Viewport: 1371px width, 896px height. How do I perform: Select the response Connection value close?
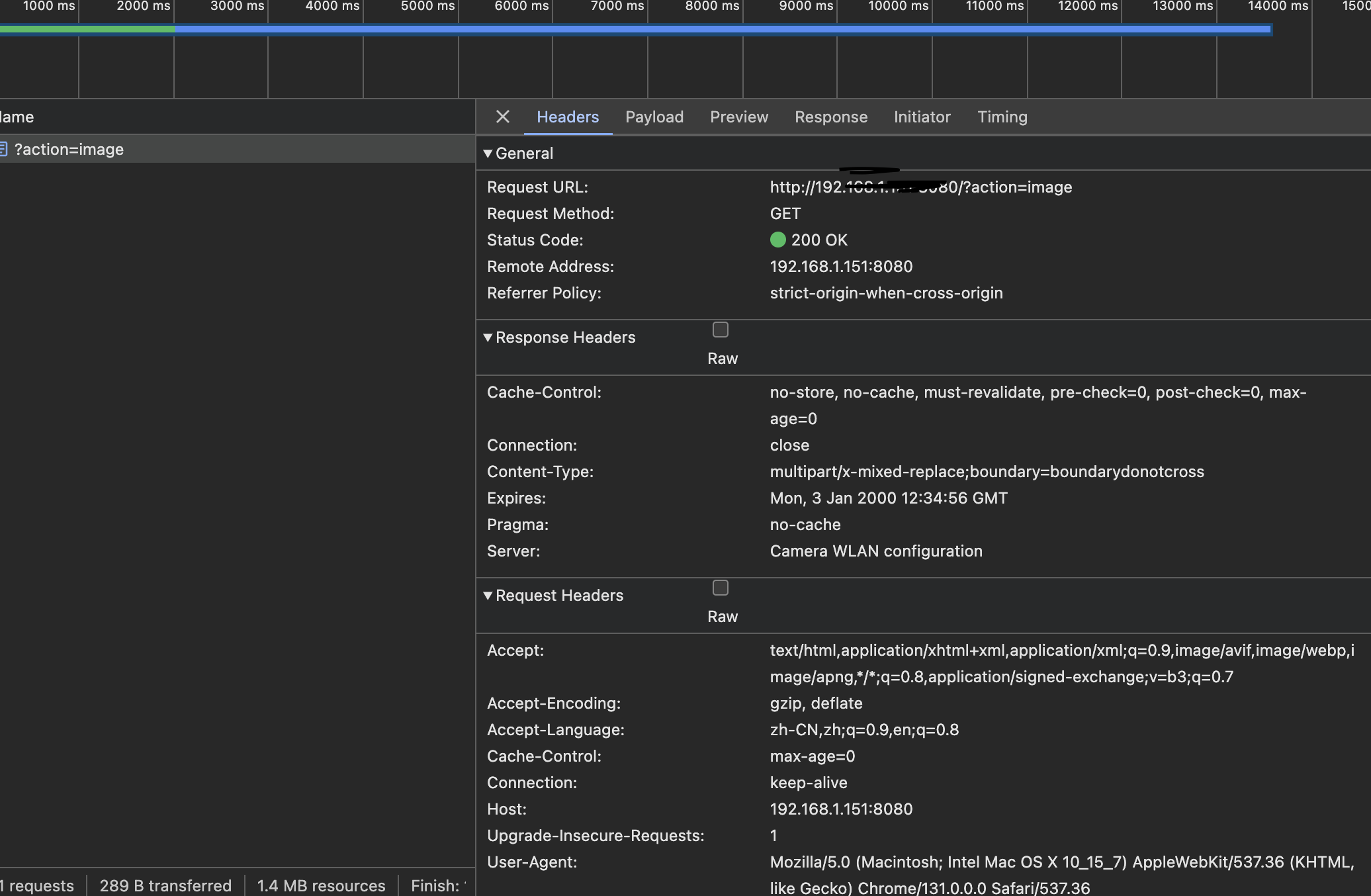click(789, 445)
